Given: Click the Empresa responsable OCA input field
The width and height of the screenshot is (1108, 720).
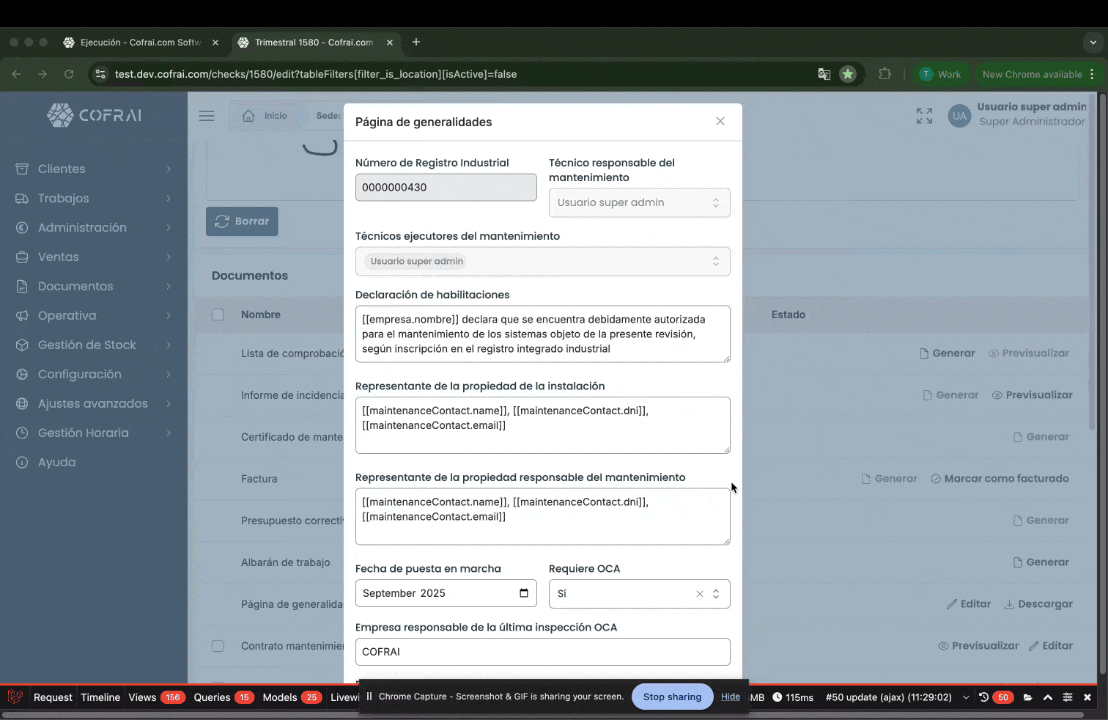Looking at the screenshot, I should (542, 652).
